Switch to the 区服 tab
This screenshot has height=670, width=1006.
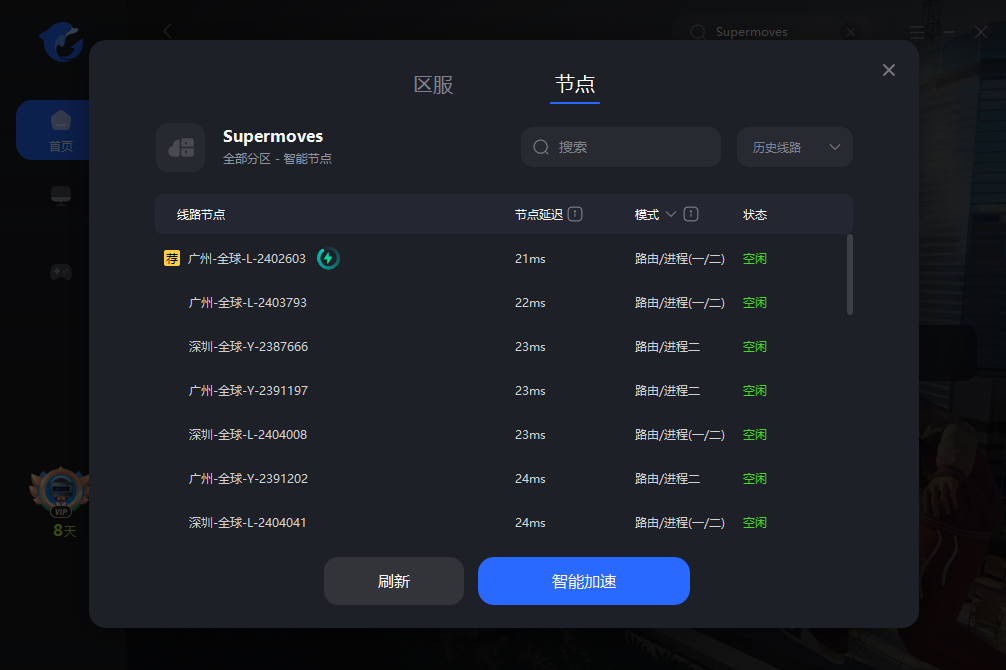[x=434, y=85]
